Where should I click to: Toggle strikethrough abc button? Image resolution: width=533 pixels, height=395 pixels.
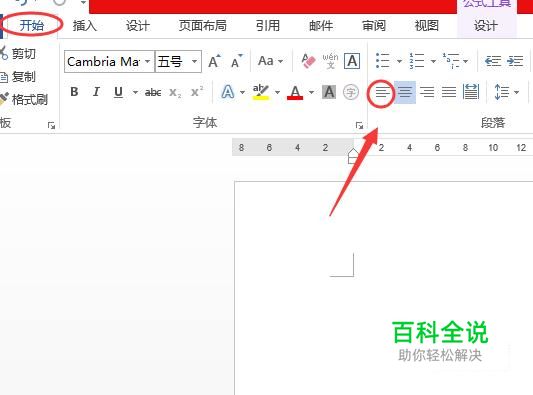pos(153,92)
